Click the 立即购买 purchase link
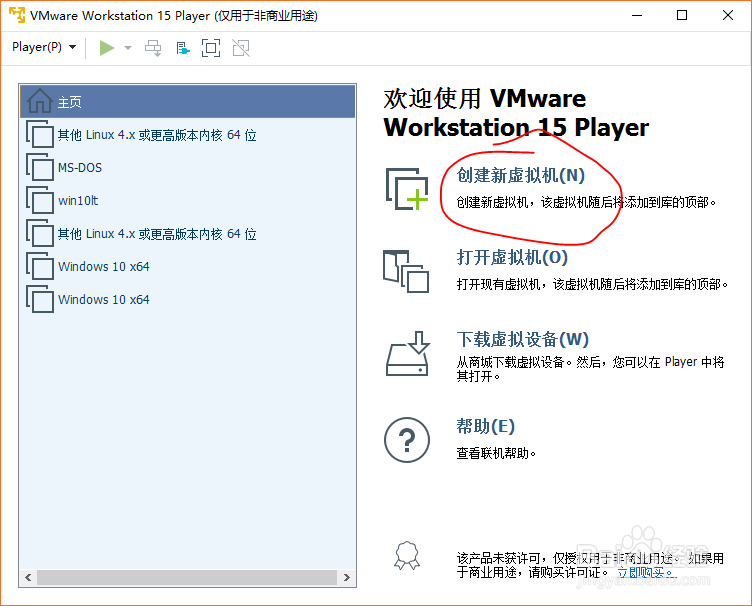The image size is (752, 606). (x=644, y=572)
